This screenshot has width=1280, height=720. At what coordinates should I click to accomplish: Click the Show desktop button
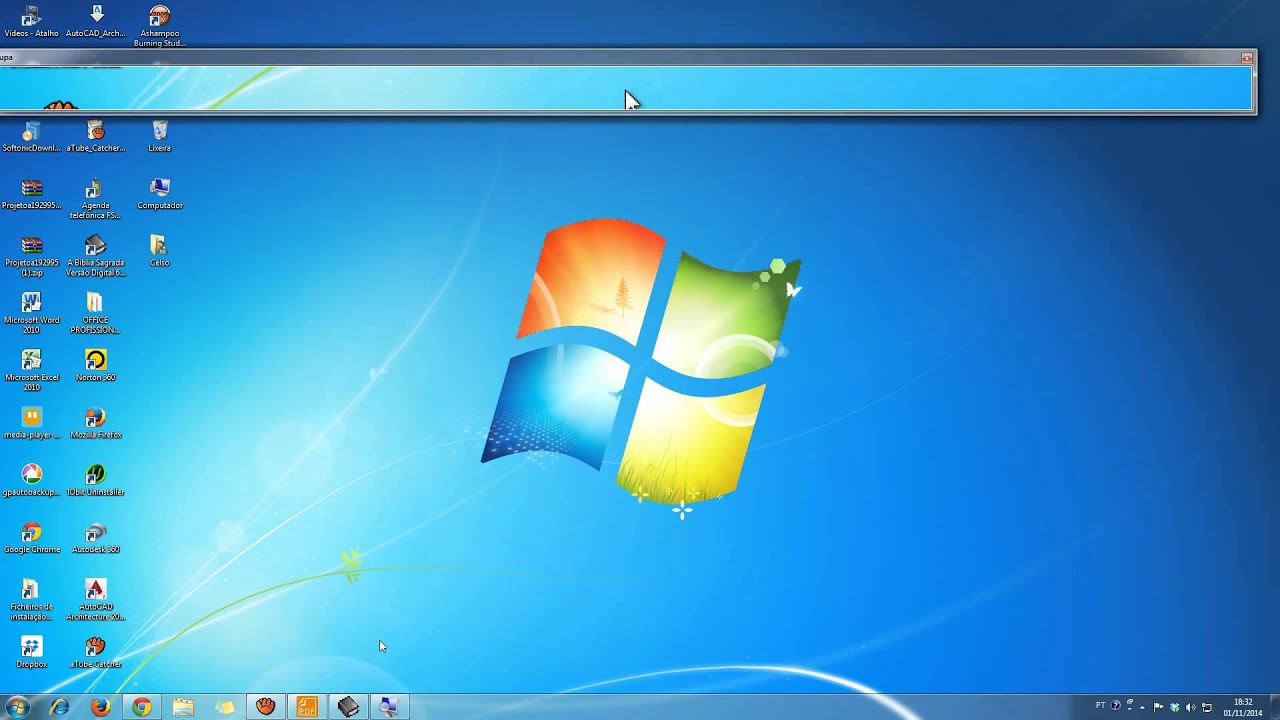pos(1274,707)
